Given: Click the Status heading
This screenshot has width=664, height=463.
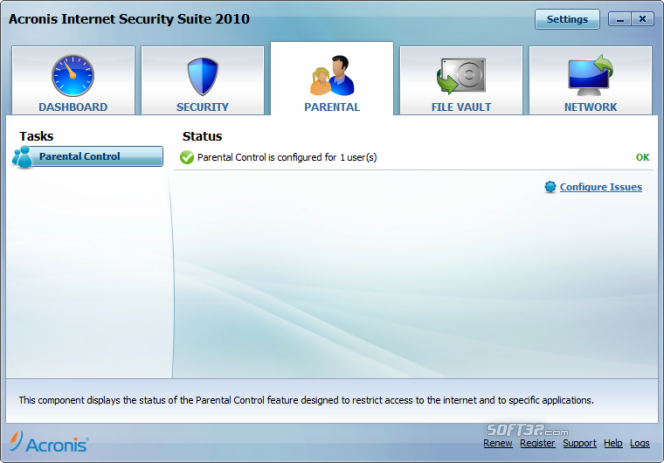Looking at the screenshot, I should tap(202, 136).
